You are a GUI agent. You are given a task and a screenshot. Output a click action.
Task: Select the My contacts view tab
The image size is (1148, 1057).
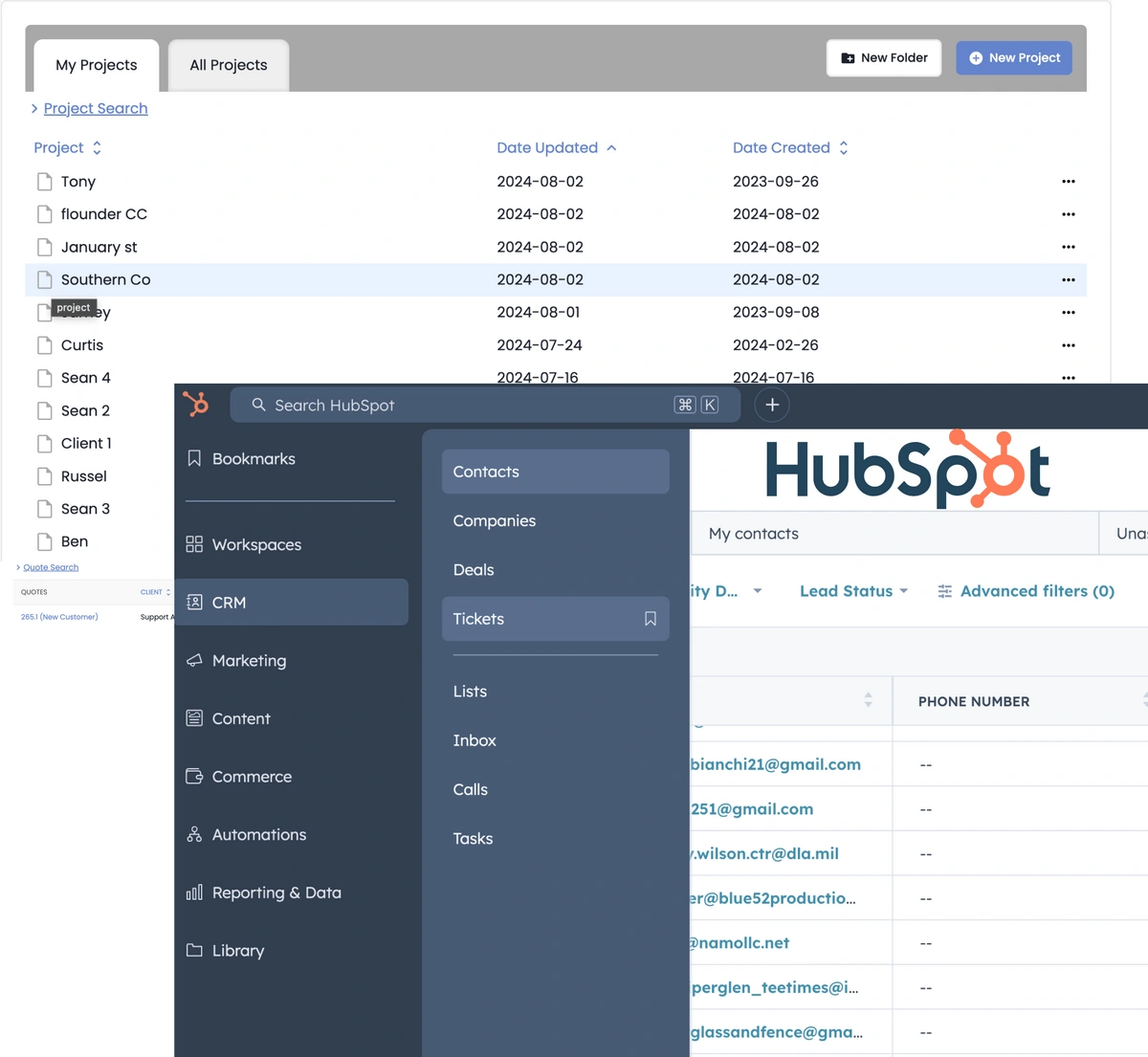pyautogui.click(x=894, y=534)
